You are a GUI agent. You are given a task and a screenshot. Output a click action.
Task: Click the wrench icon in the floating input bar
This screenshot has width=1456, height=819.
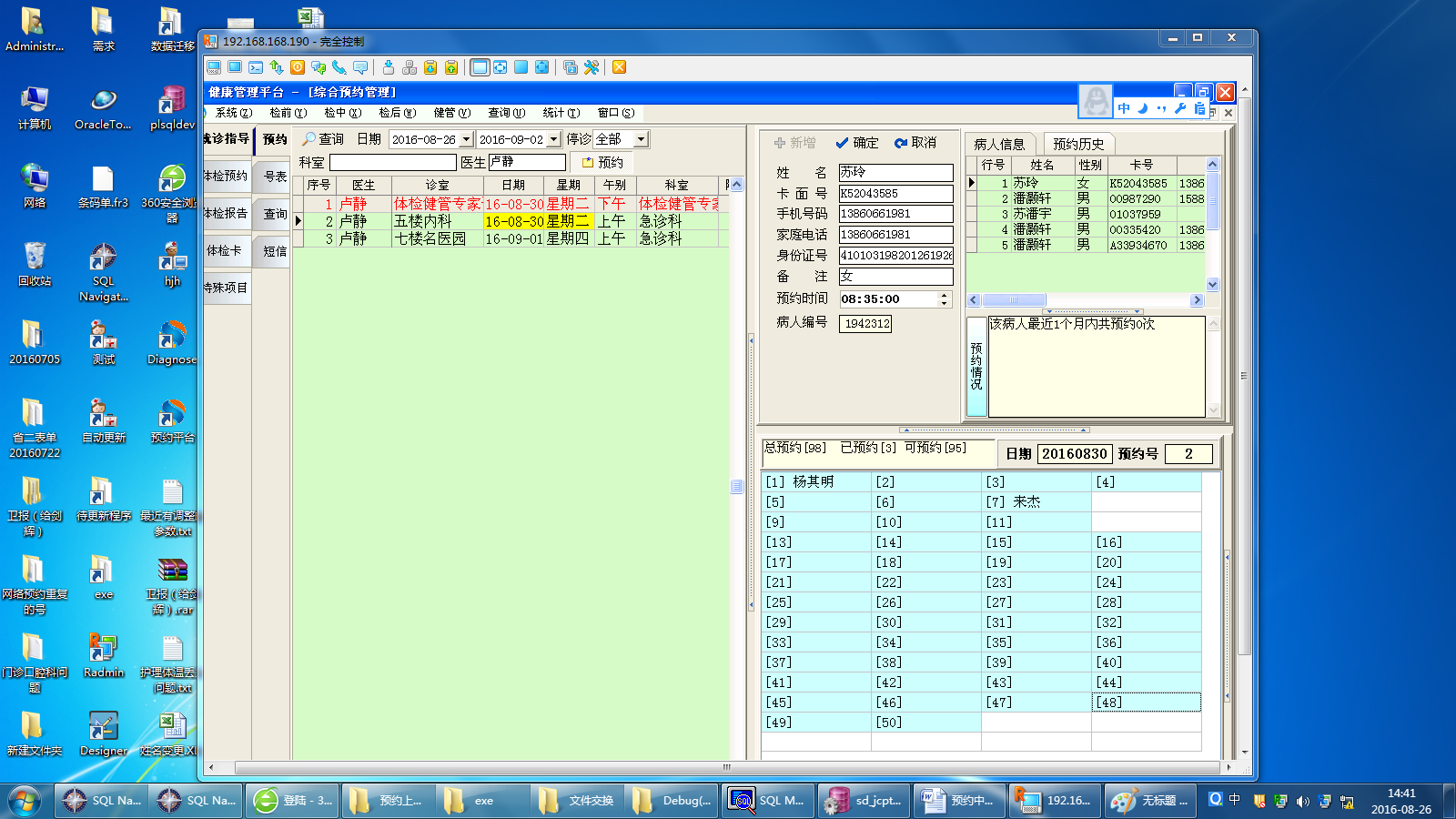pos(1180,108)
